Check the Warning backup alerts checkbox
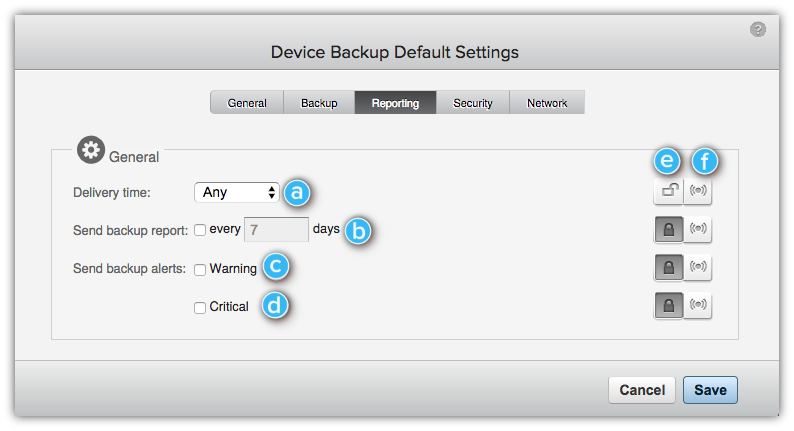Viewport: 794px width, 431px height. [200, 269]
